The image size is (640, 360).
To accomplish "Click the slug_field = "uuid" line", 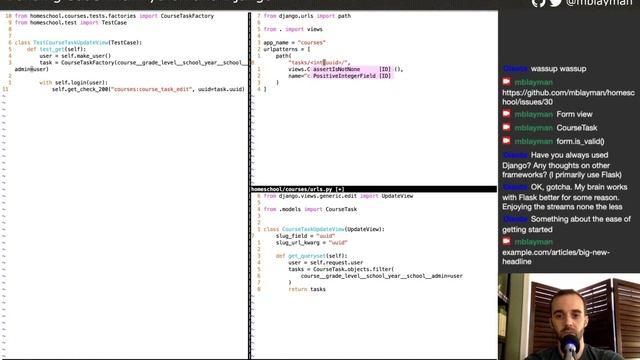I will tap(305, 236).
